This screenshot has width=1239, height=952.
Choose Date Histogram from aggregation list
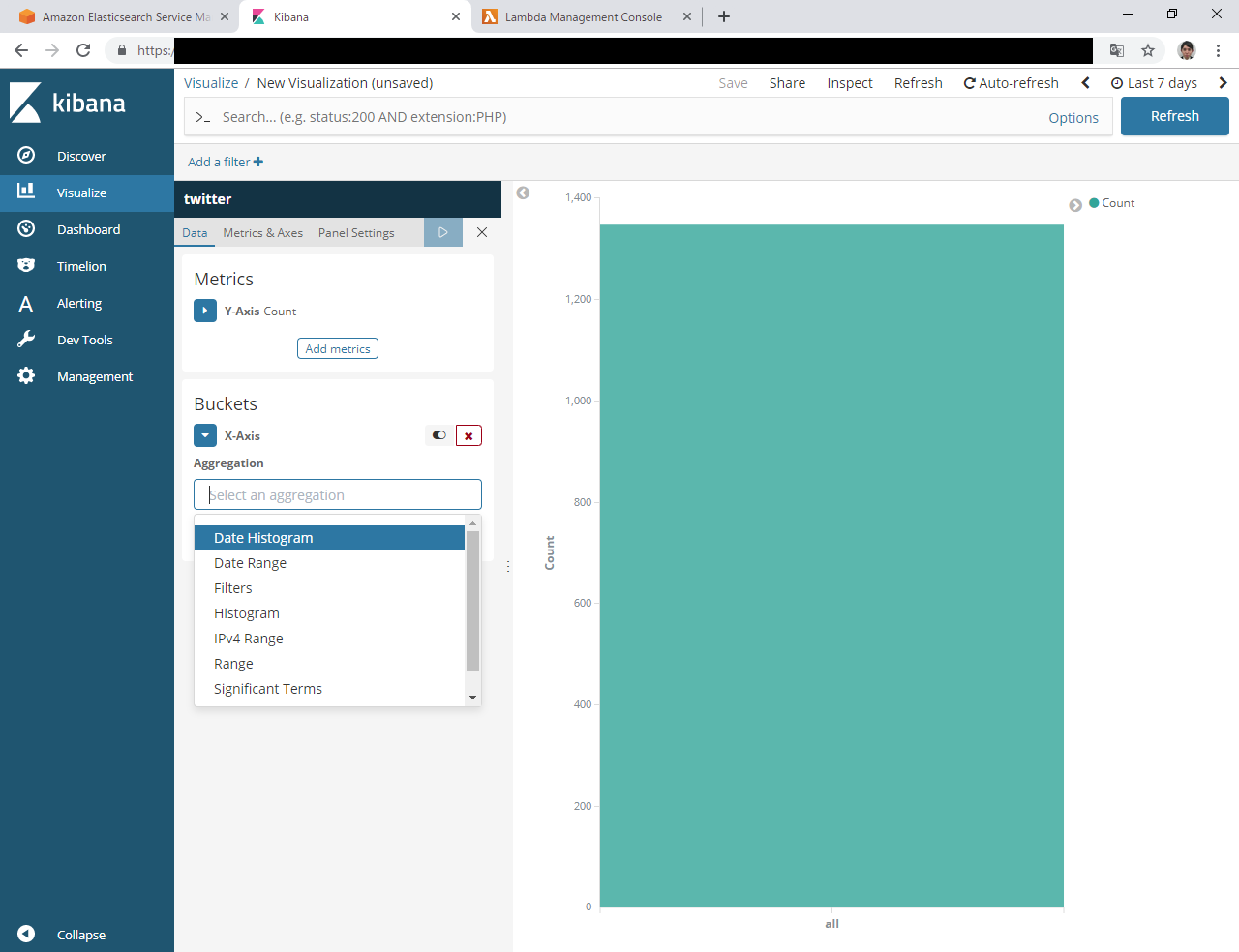[x=263, y=538]
